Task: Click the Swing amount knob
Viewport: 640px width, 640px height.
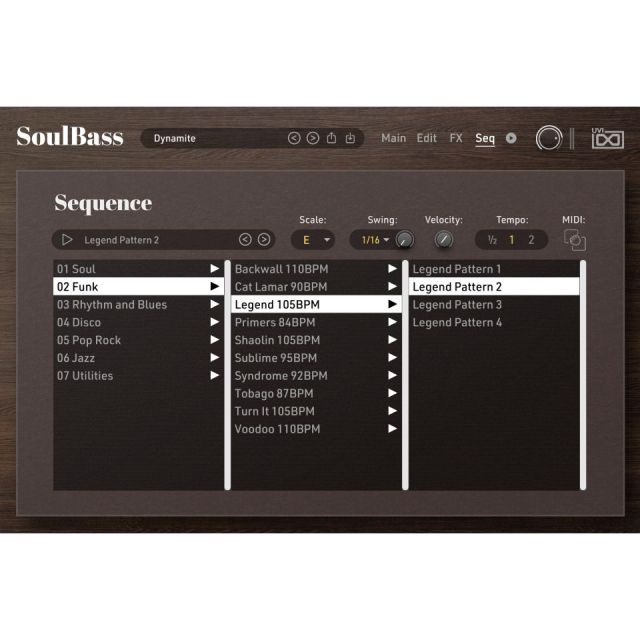Action: (404, 240)
